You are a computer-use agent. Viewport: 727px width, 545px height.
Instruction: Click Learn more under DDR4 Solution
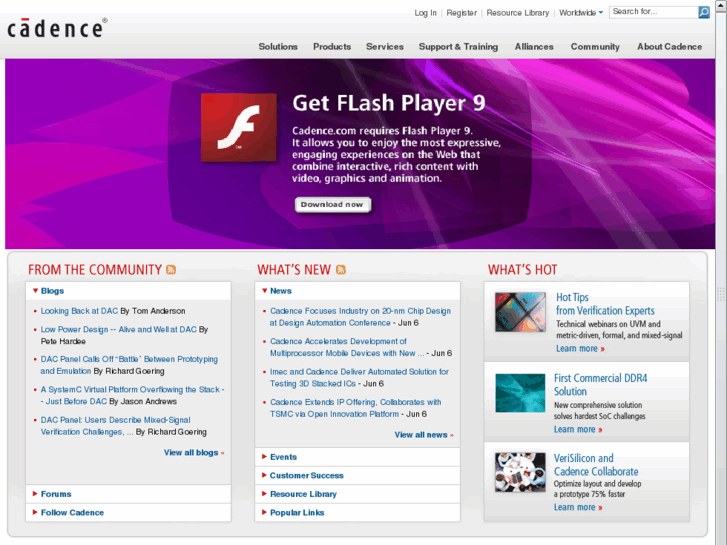(578, 430)
